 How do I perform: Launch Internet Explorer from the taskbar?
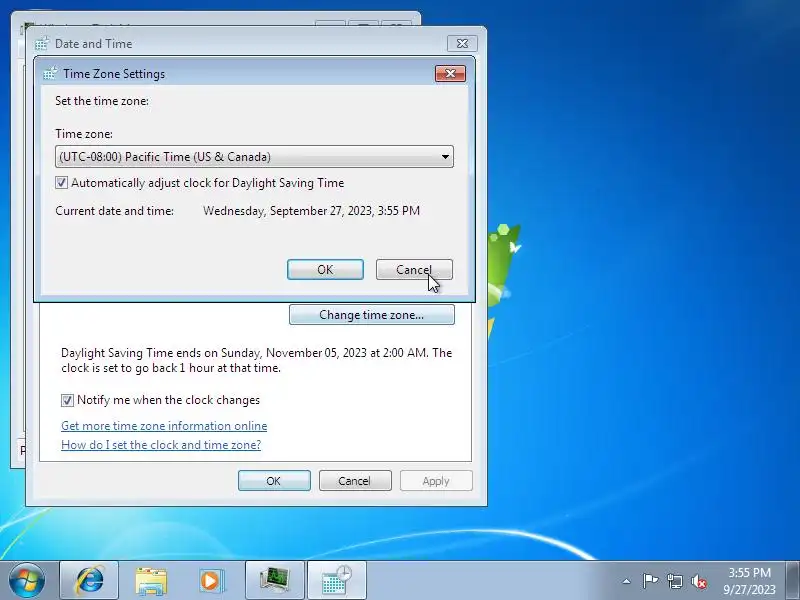point(89,580)
